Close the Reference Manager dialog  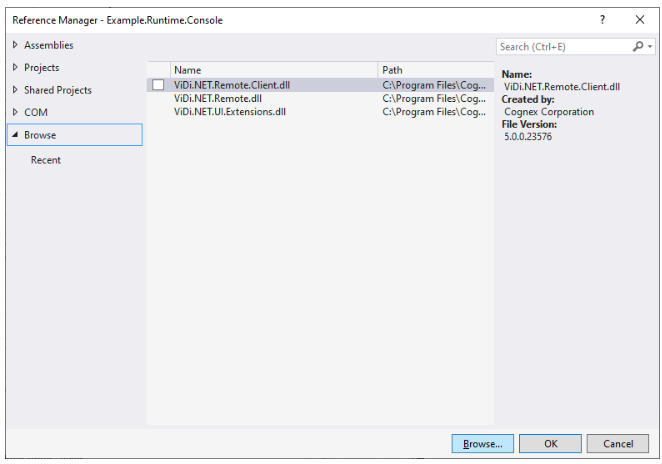click(x=639, y=20)
